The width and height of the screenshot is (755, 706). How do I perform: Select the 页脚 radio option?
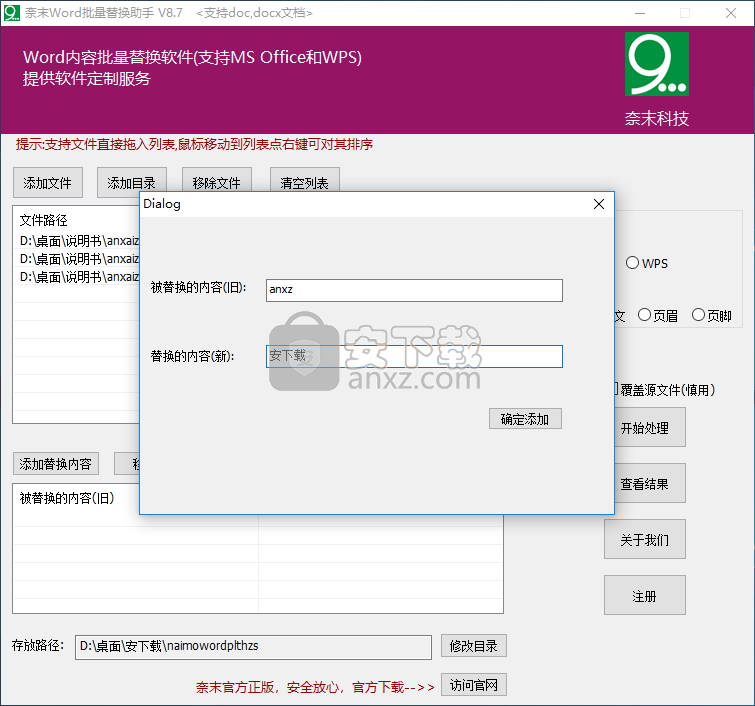699,315
